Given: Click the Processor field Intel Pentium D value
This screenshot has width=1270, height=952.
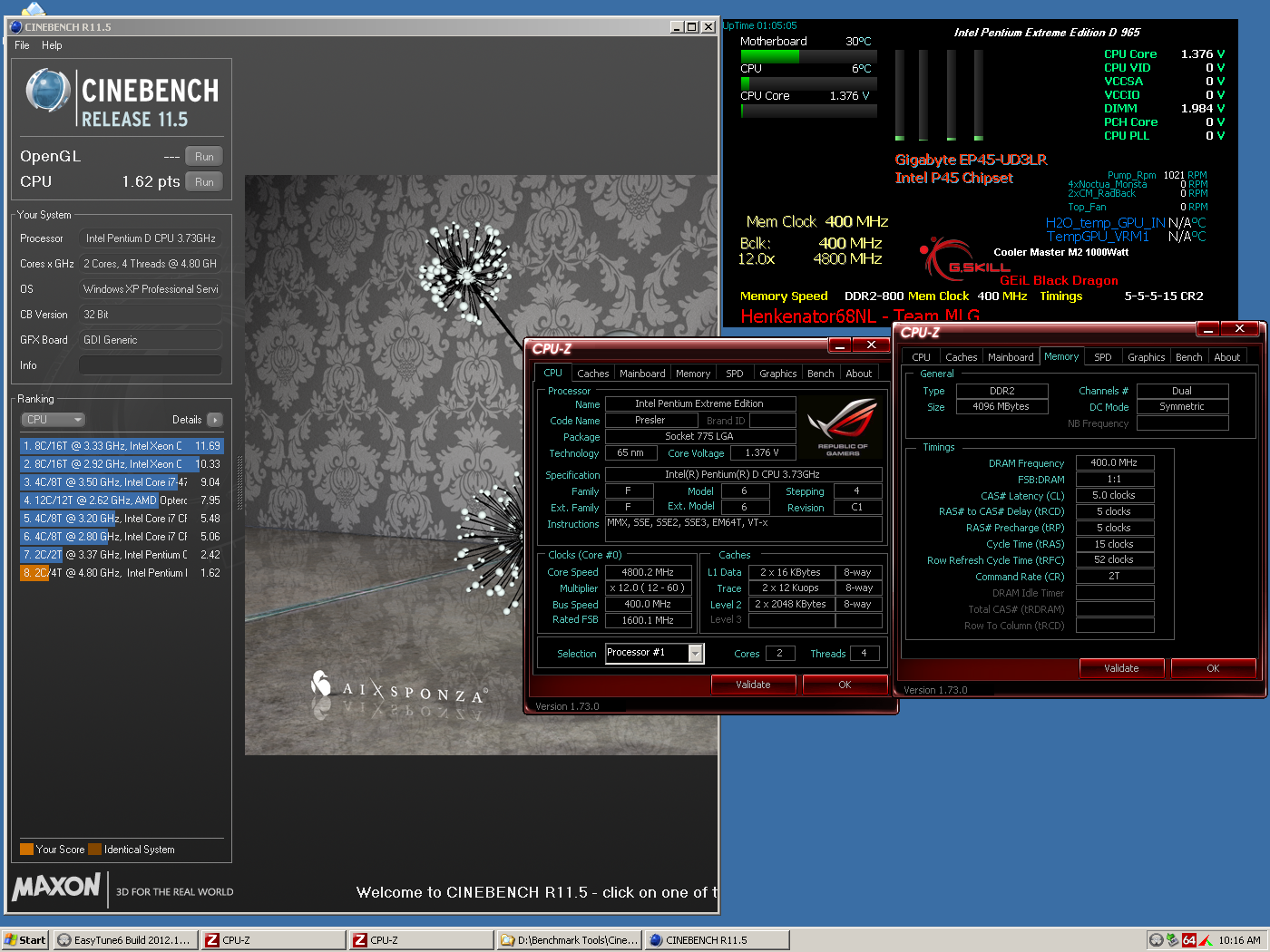Looking at the screenshot, I should click(x=150, y=238).
